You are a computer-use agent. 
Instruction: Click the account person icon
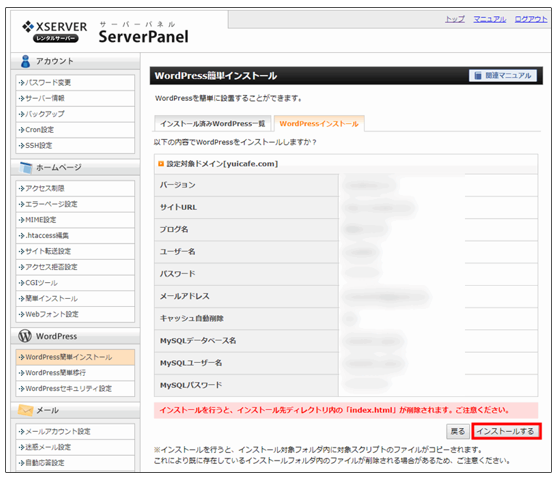tap(25, 61)
